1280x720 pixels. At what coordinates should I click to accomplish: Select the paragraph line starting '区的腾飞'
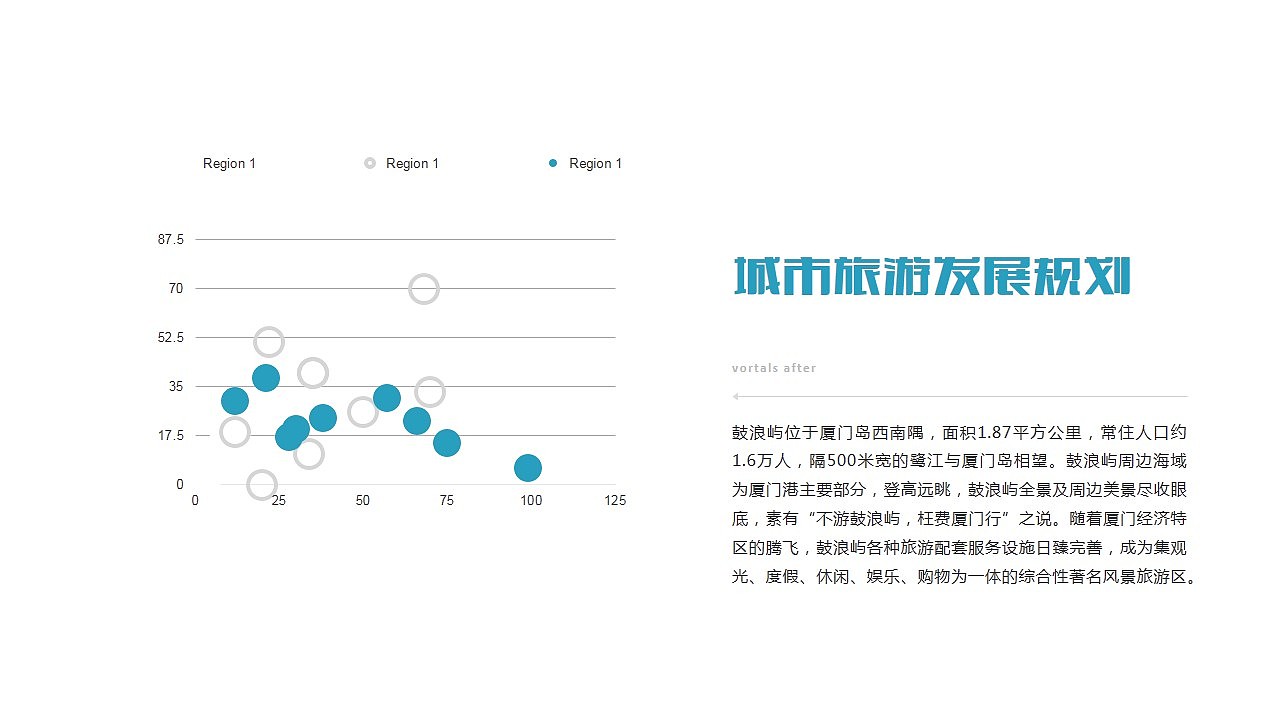click(x=960, y=548)
